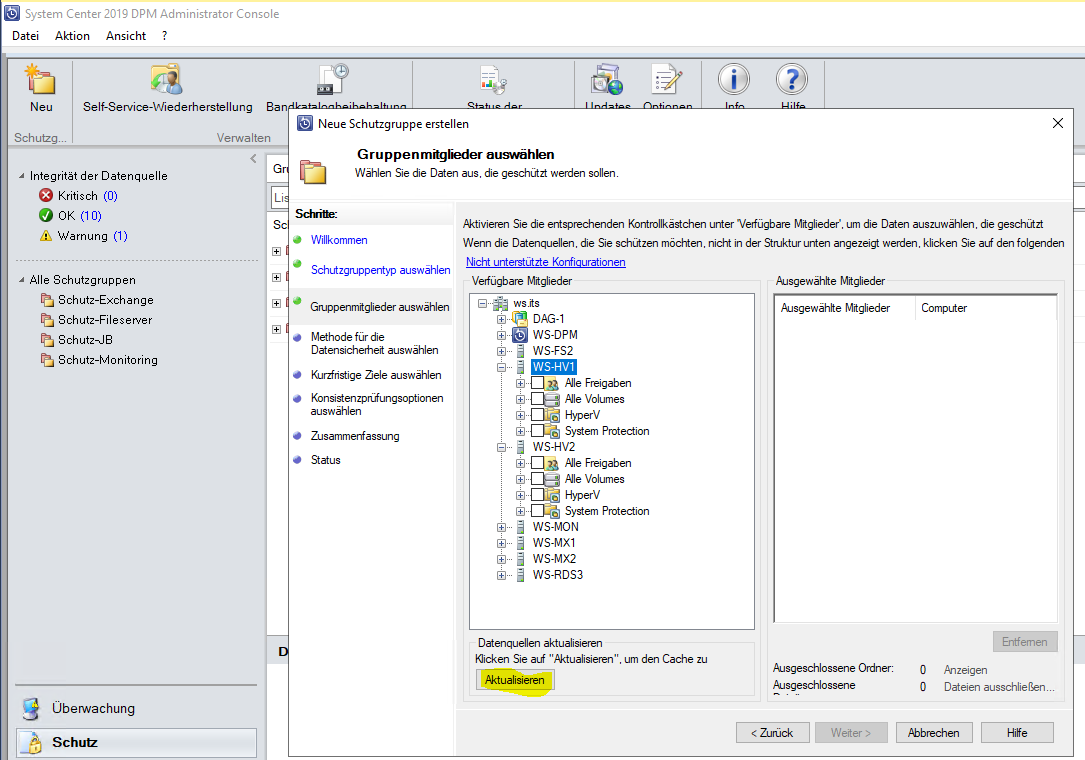
Task: Check Alle Freigaben under WS-HV1
Action: coord(538,383)
